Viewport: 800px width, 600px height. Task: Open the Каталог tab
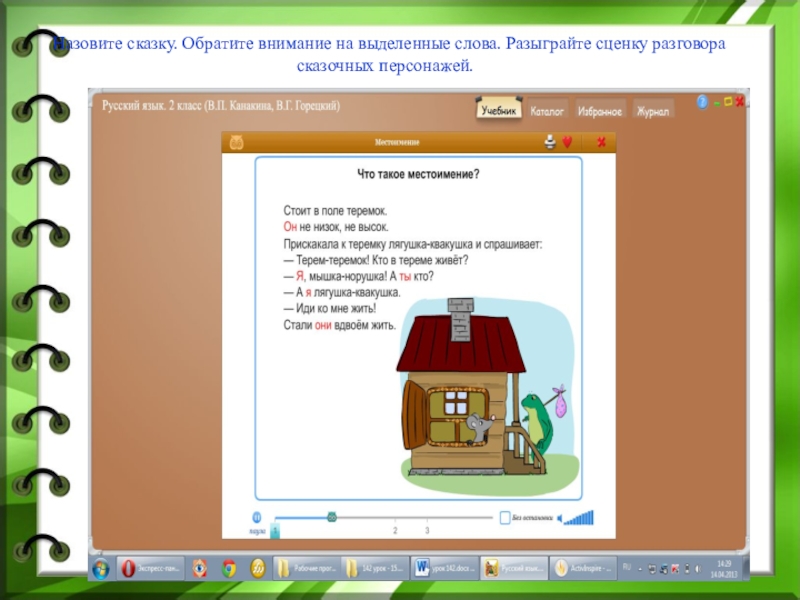547,111
